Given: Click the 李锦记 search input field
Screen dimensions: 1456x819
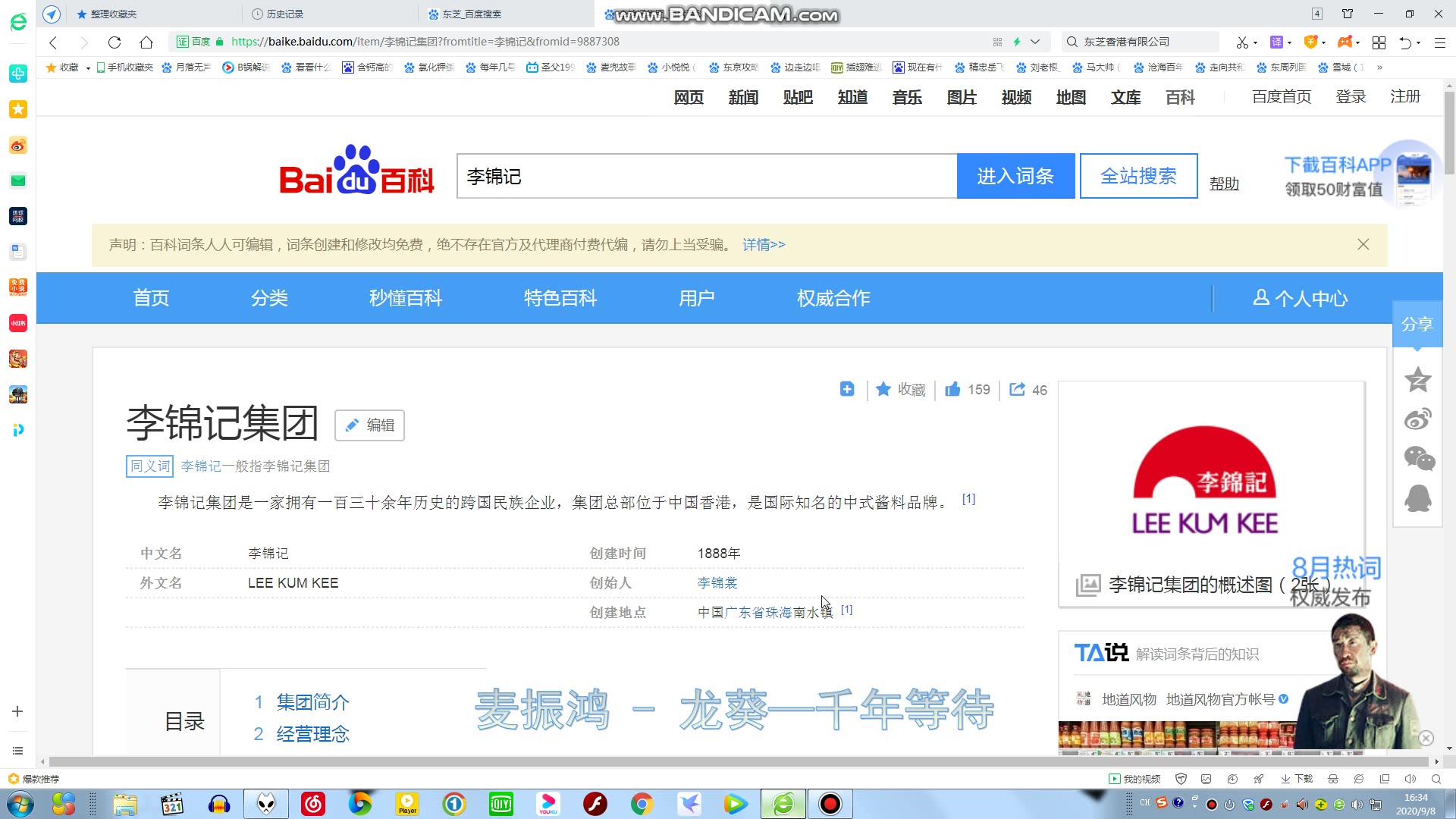Looking at the screenshot, I should (x=707, y=176).
